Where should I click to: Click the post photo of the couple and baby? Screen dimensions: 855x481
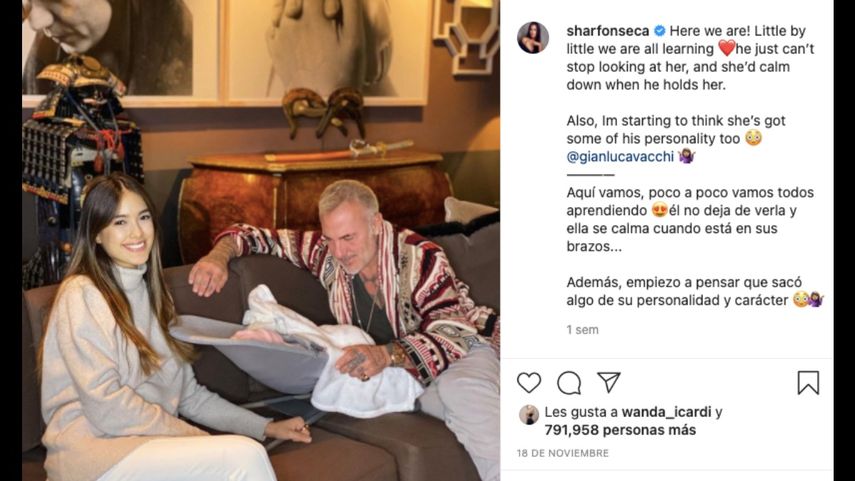pyautogui.click(x=261, y=240)
